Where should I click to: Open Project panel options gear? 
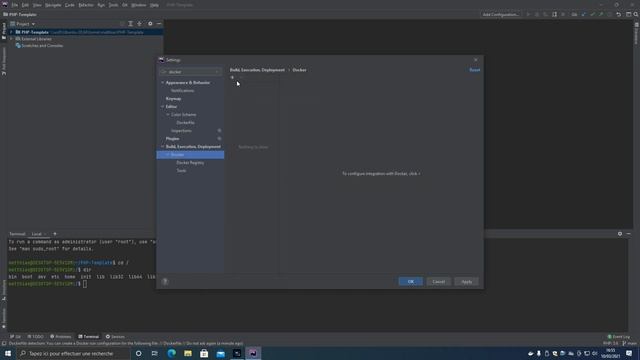pyautogui.click(x=150, y=24)
